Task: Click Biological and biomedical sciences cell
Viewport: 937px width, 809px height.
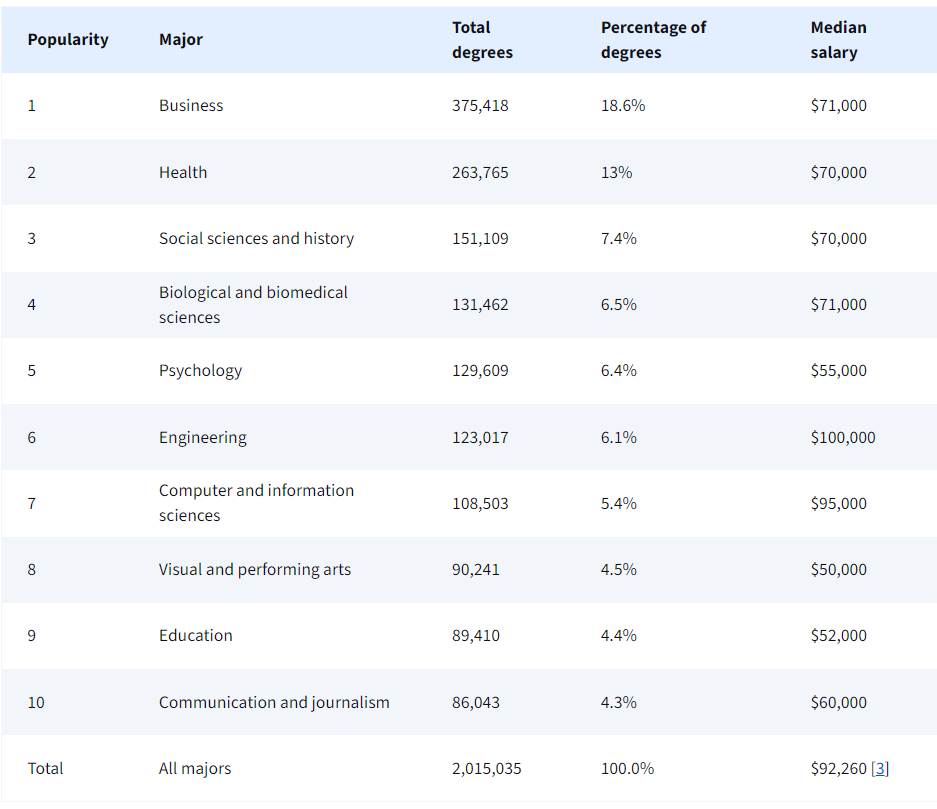Action: (x=253, y=305)
